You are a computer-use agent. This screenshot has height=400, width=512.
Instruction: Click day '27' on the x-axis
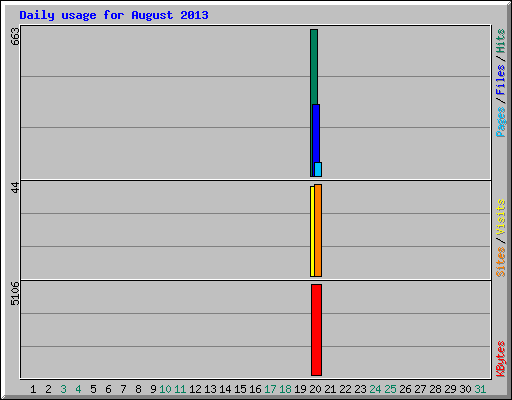pos(420,389)
